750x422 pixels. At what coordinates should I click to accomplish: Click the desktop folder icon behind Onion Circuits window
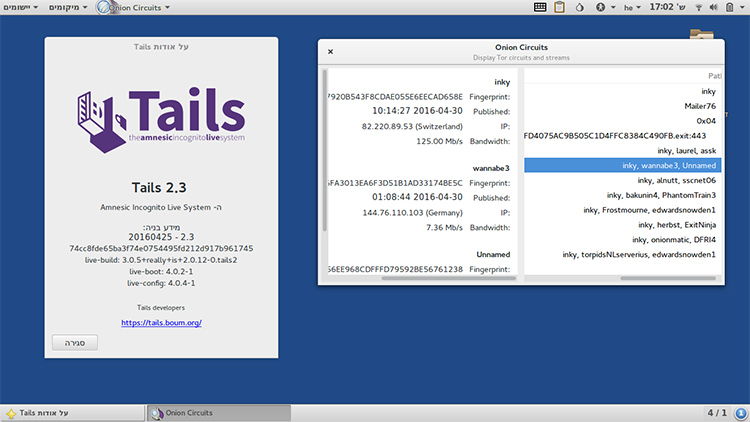(702, 34)
